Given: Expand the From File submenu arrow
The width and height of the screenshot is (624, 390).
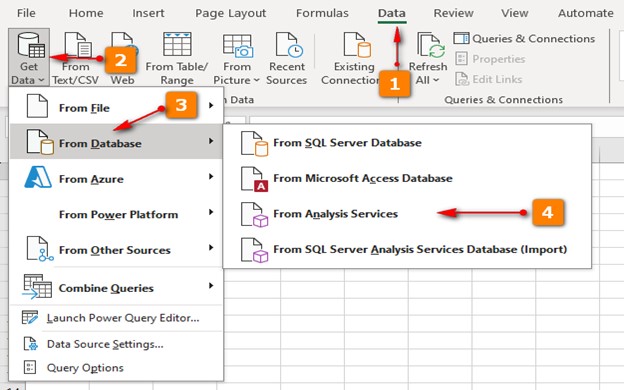Looking at the screenshot, I should [211, 105].
